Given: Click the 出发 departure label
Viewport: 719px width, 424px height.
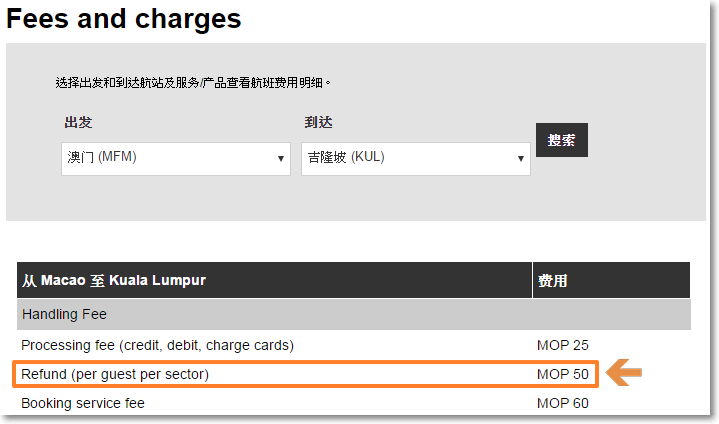Looking at the screenshot, I should (78, 122).
